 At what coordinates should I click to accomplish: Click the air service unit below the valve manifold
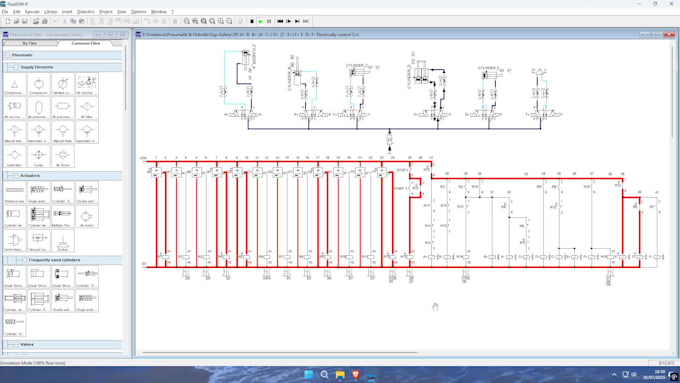[389, 139]
